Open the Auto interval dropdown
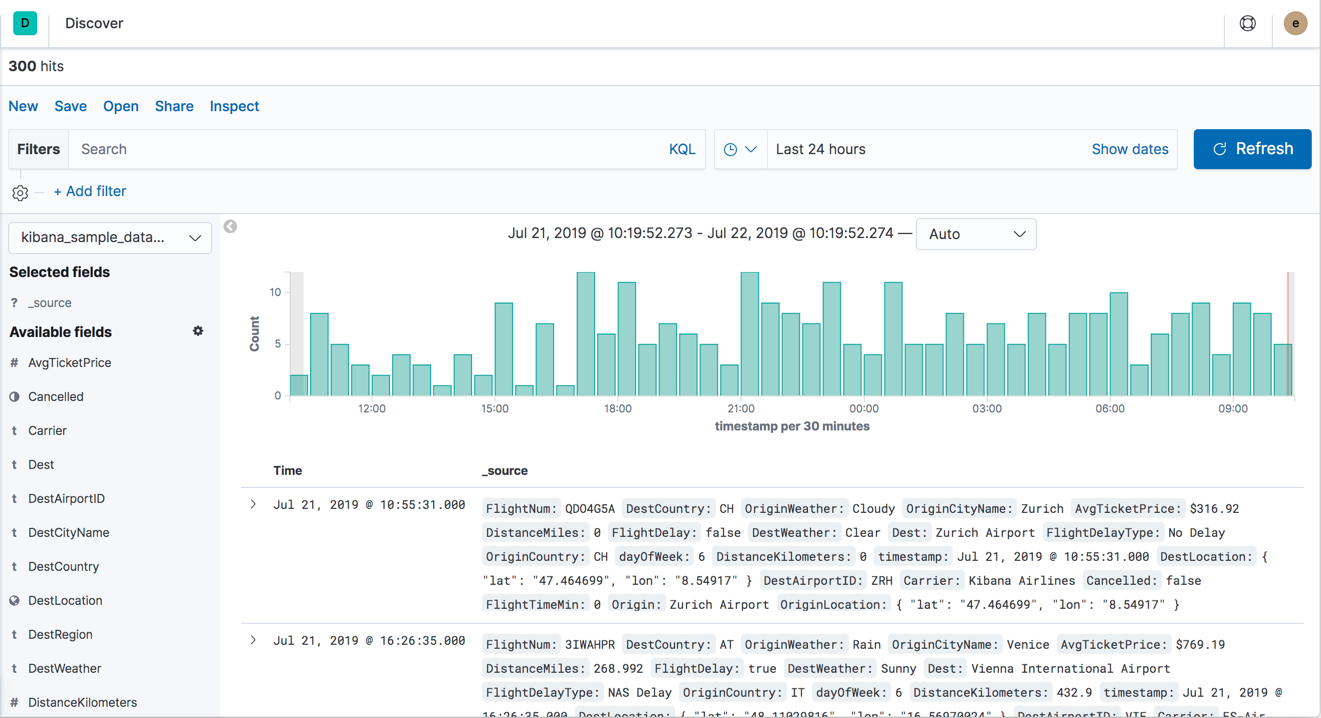Image resolution: width=1321 pixels, height=718 pixels. pos(975,234)
